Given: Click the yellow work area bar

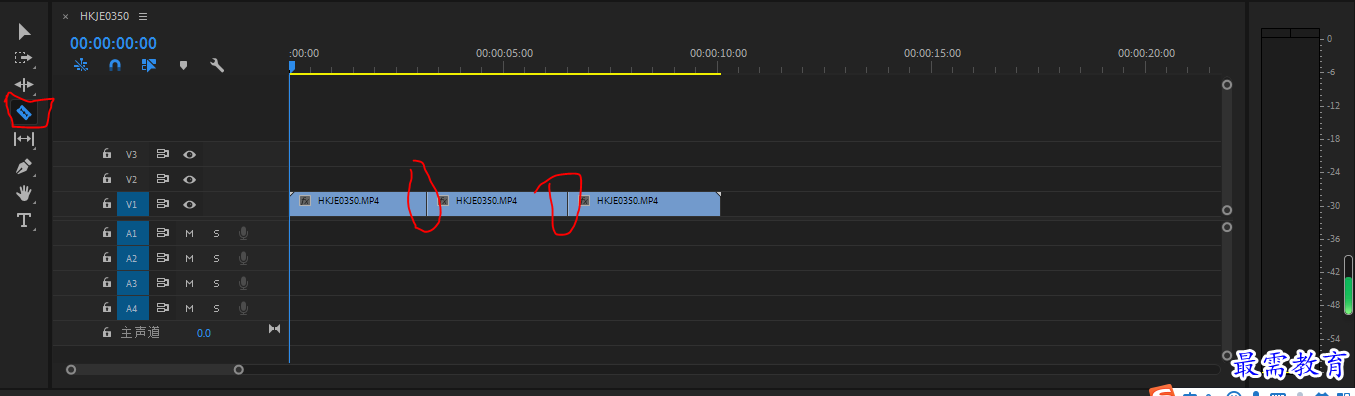Looking at the screenshot, I should [505, 74].
